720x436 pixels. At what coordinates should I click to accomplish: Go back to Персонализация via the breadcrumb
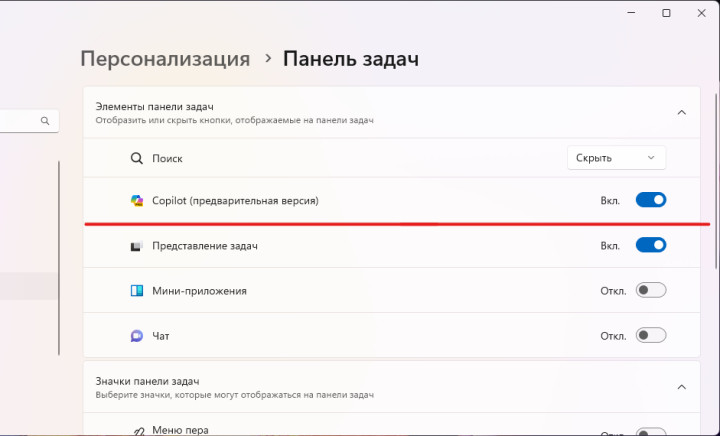click(x=165, y=58)
